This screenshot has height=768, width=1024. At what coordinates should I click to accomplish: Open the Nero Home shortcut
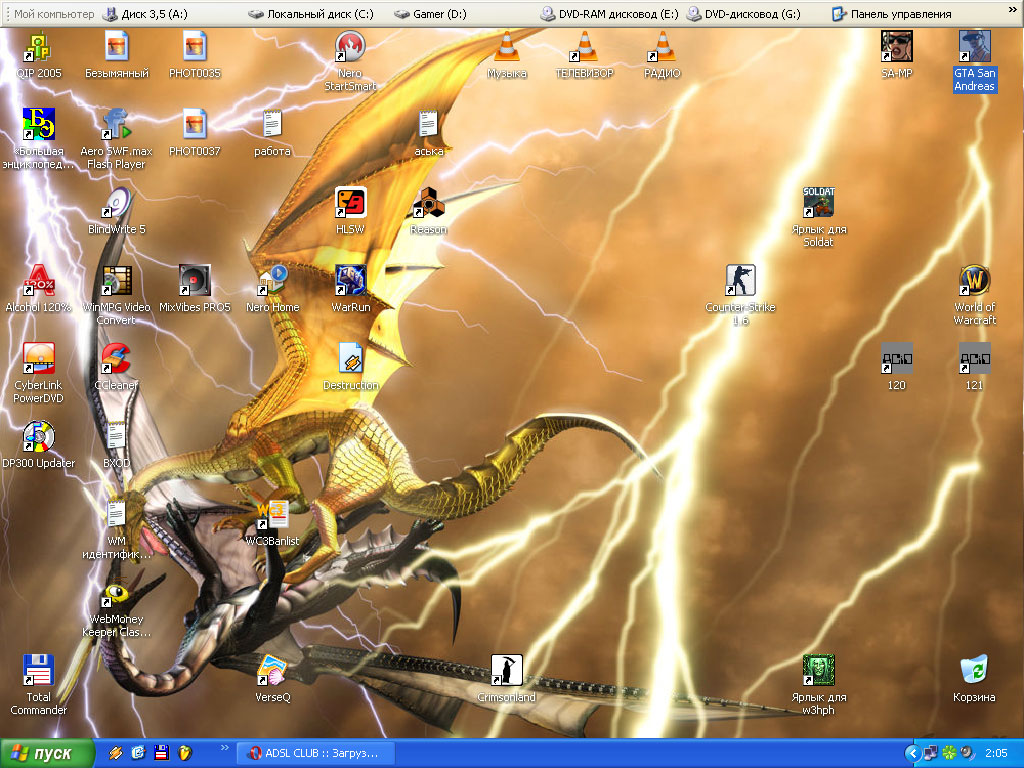tap(272, 289)
